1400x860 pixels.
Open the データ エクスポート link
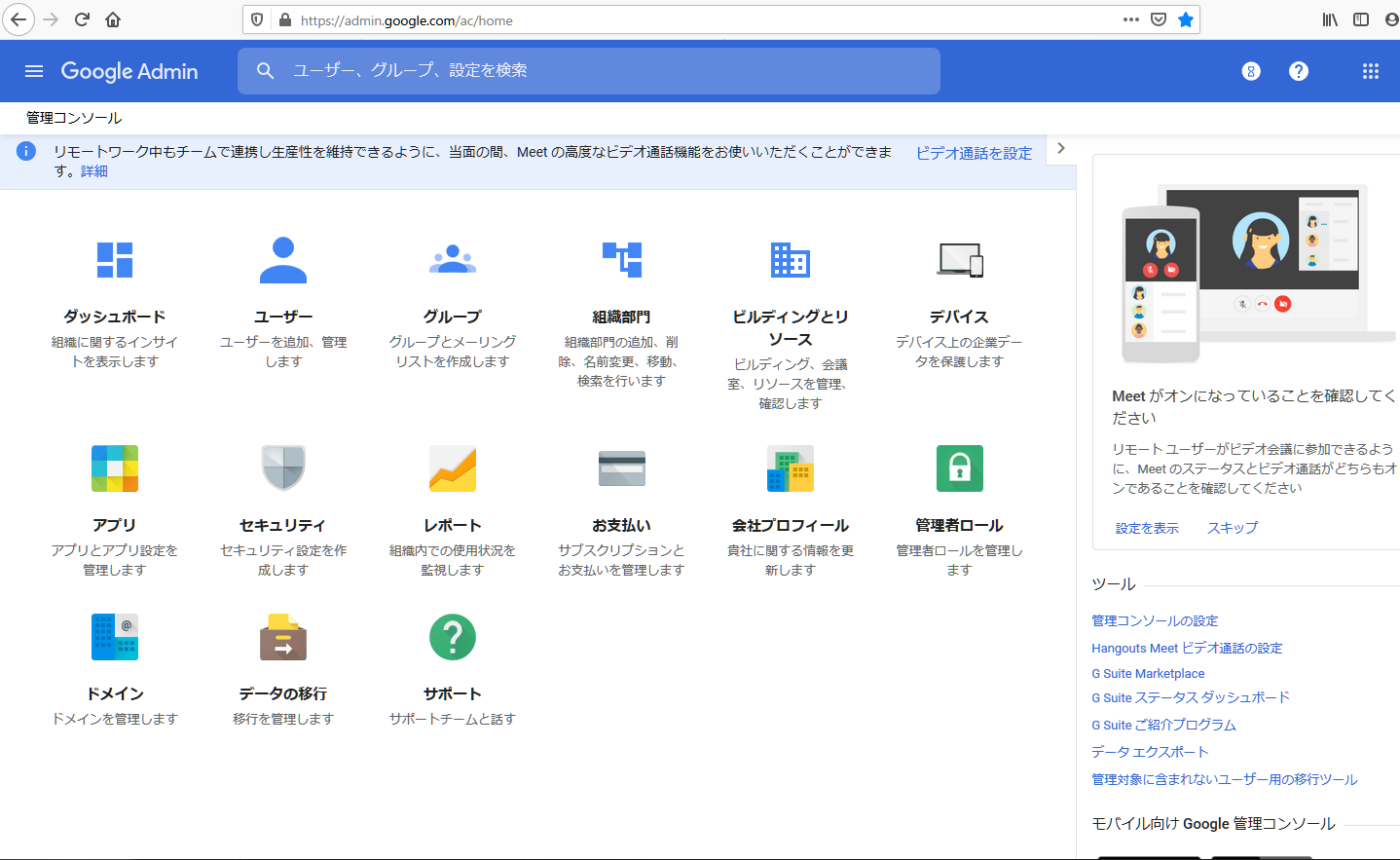point(1150,752)
